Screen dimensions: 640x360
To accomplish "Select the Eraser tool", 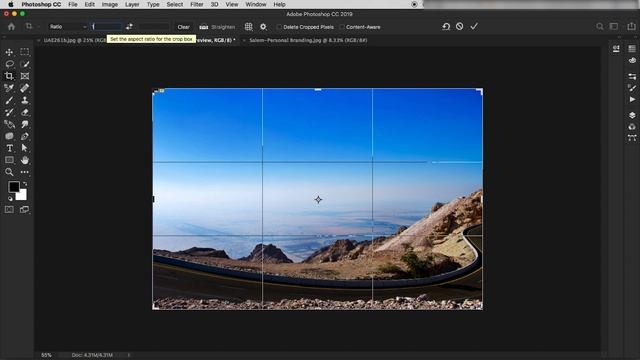I will (x=24, y=112).
